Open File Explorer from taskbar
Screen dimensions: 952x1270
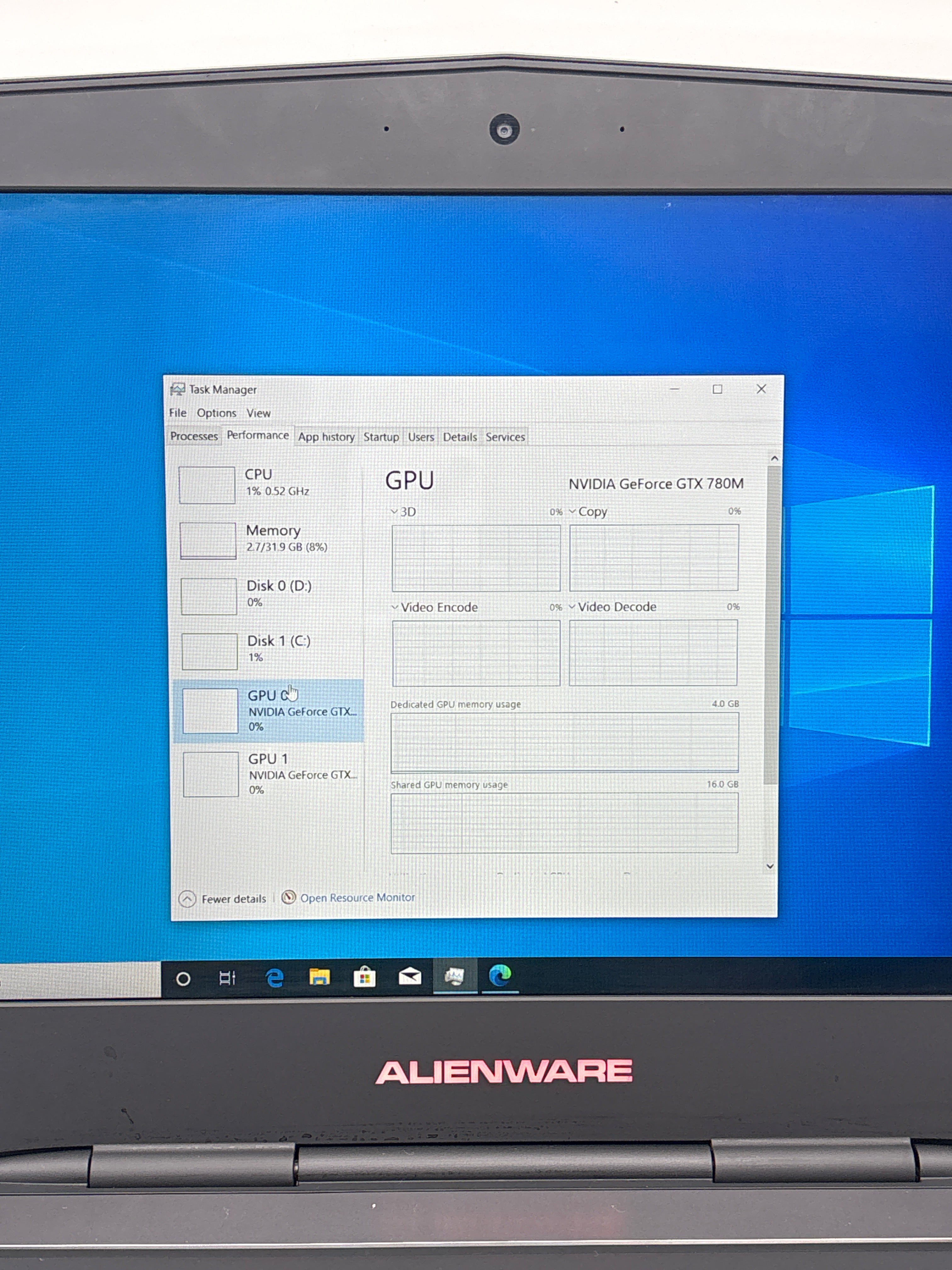[x=319, y=977]
